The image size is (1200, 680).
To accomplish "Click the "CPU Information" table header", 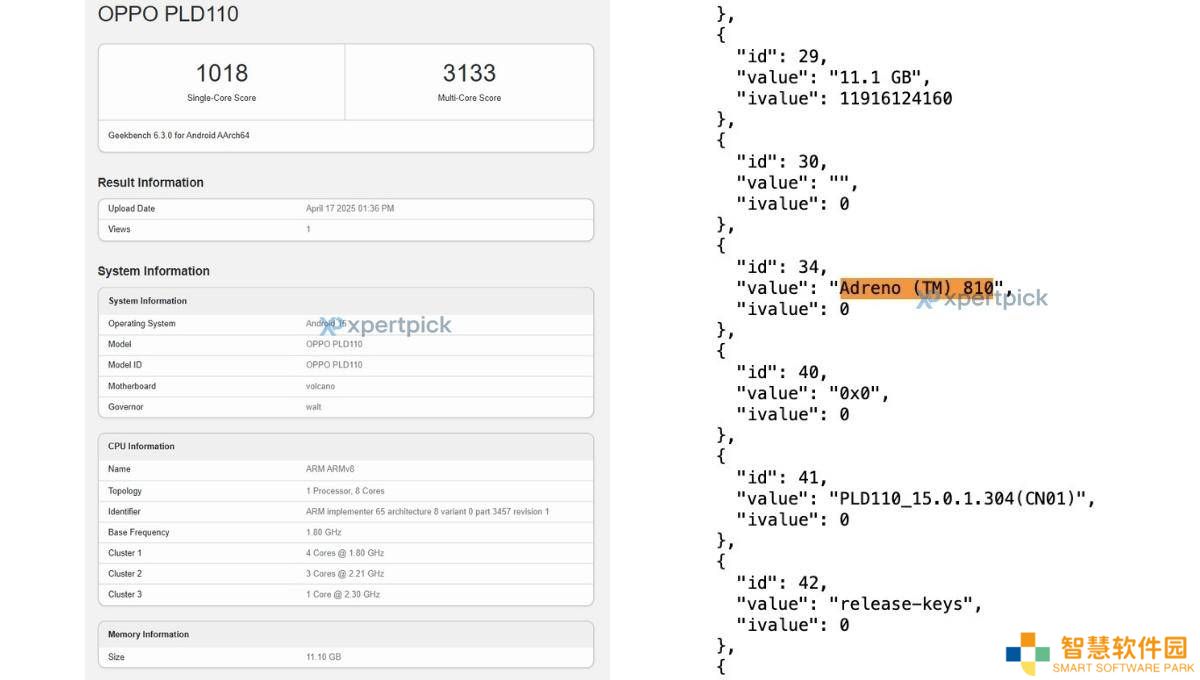I will click(141, 446).
